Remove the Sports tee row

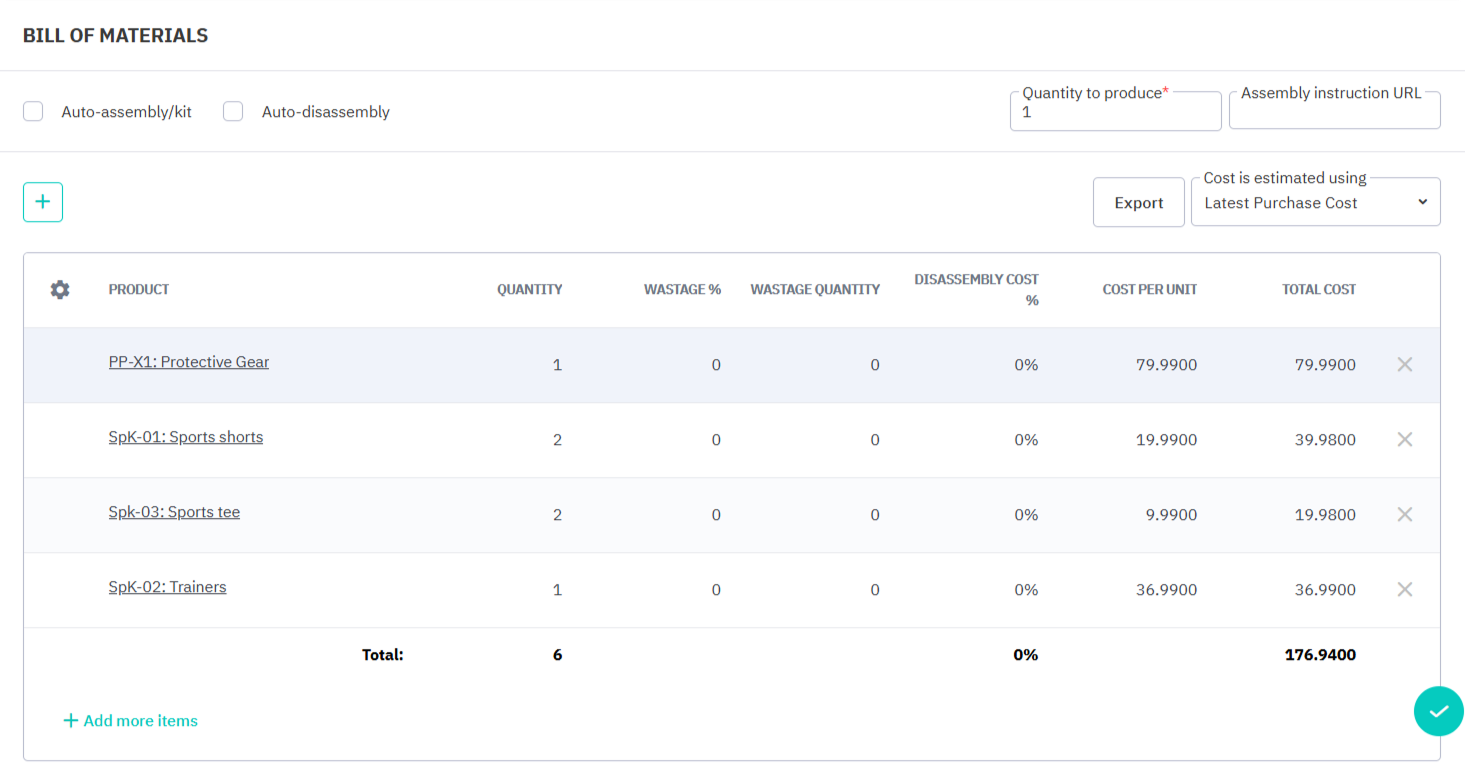click(x=1404, y=515)
